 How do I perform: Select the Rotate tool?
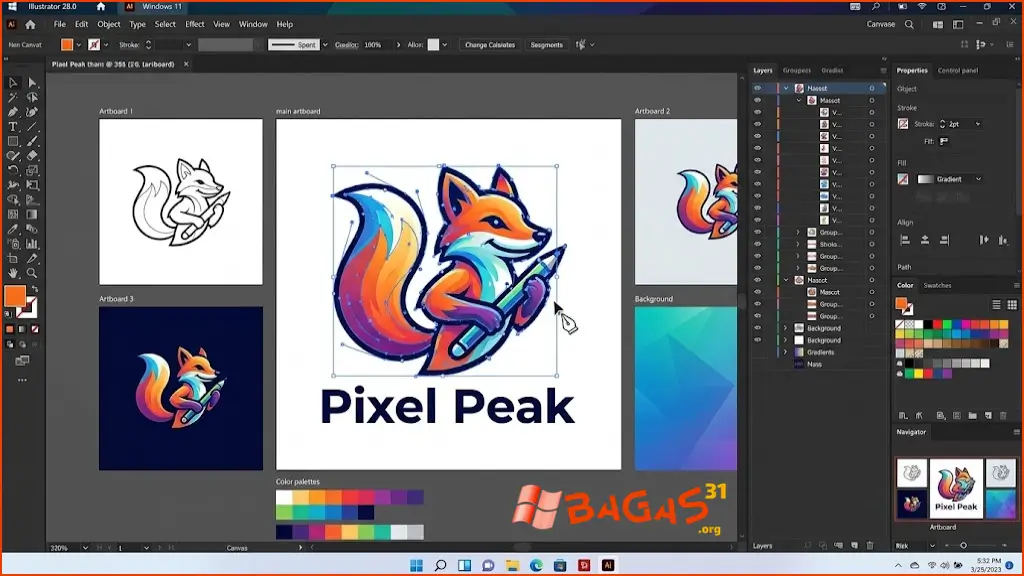[12, 170]
